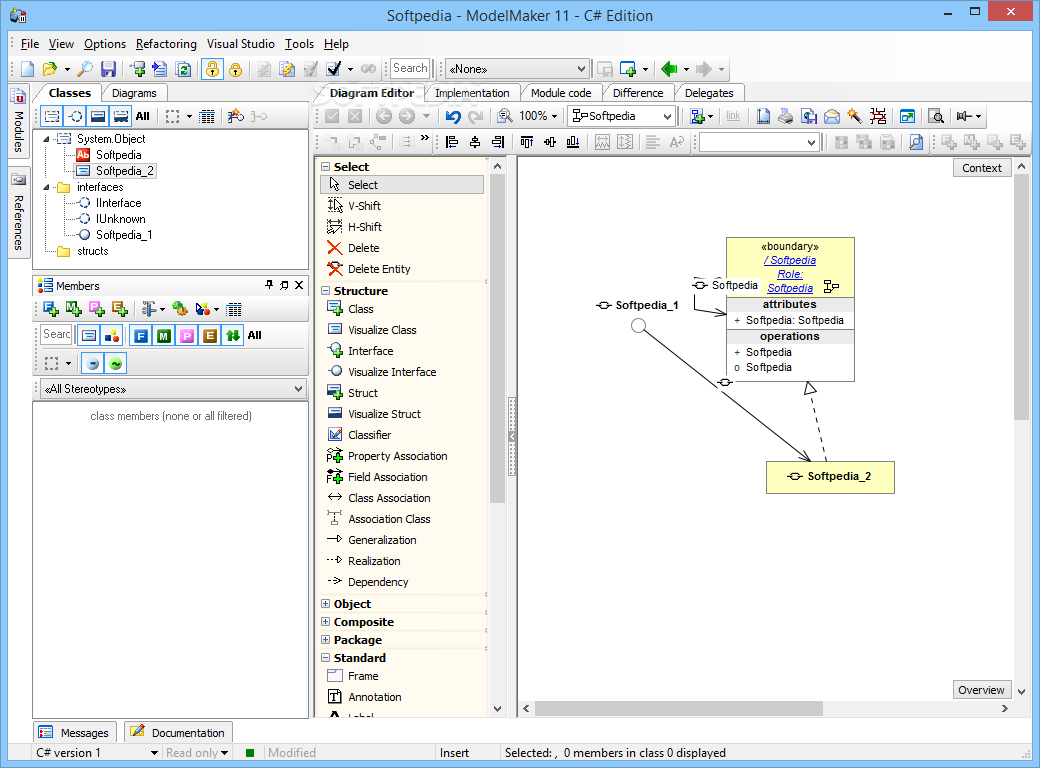Click the Undo arrow in diagram toolbar
Viewport: 1040px width, 768px height.
453,117
